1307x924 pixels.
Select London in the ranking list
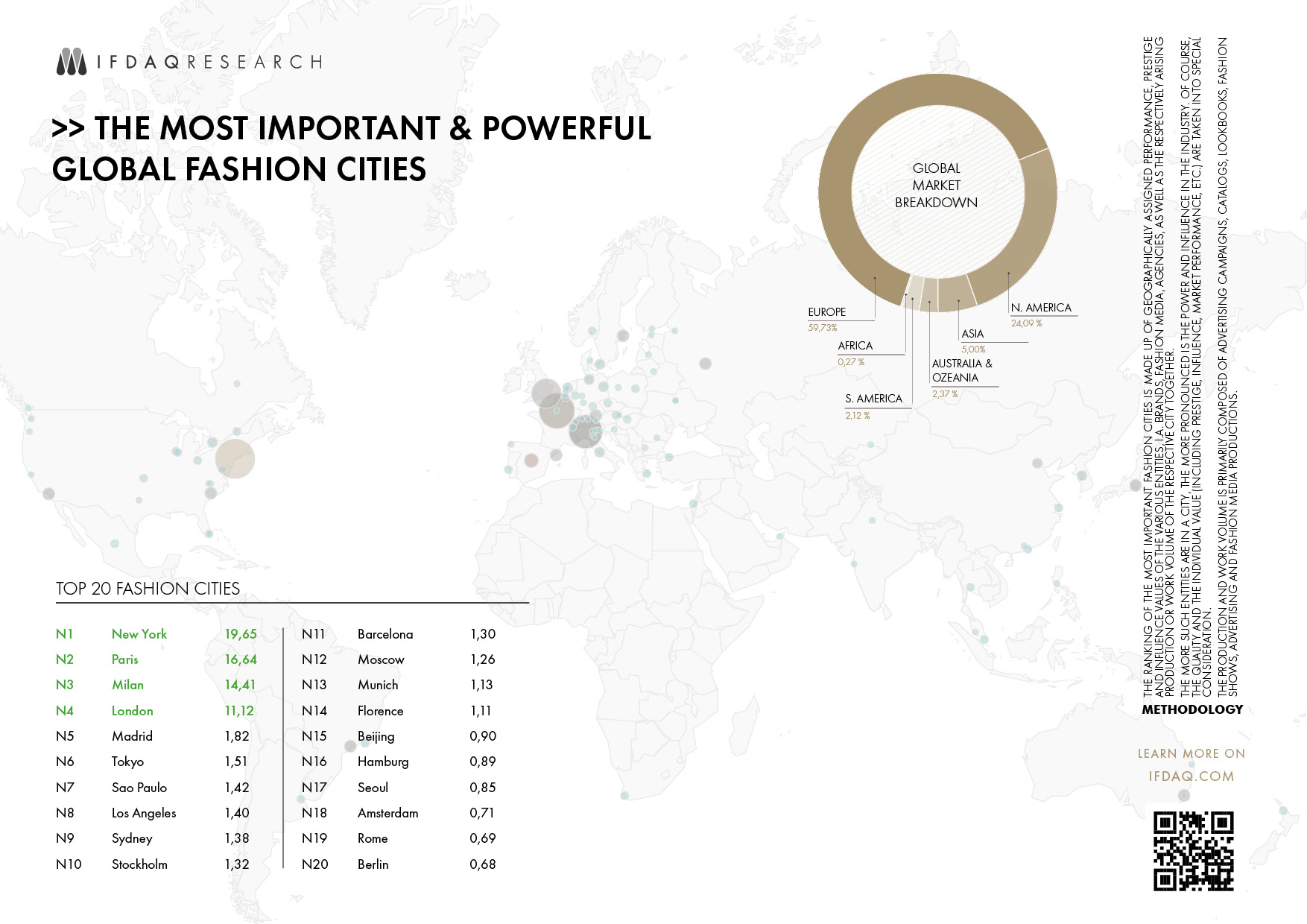[132, 711]
